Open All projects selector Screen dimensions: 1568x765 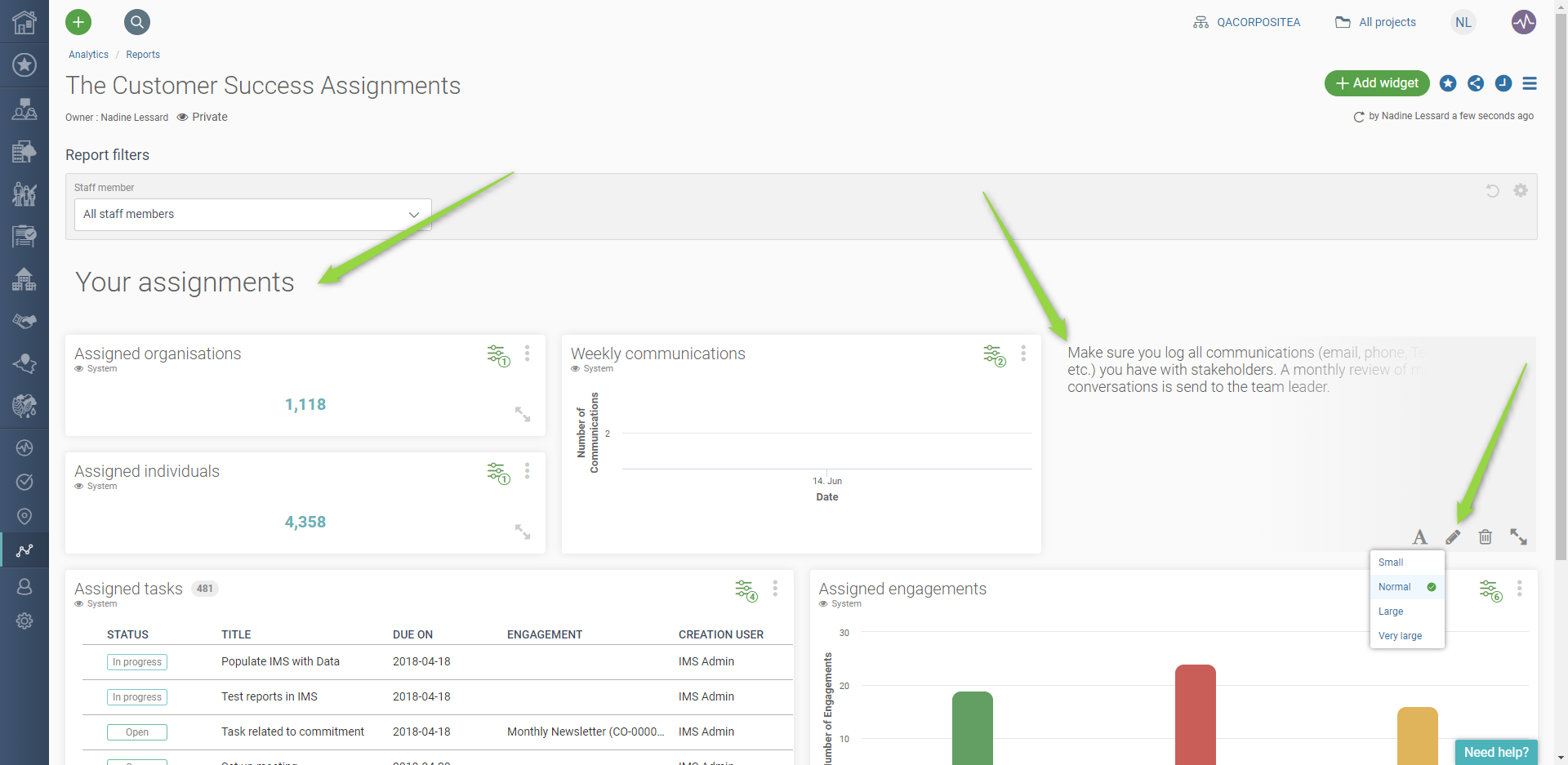point(1376,22)
